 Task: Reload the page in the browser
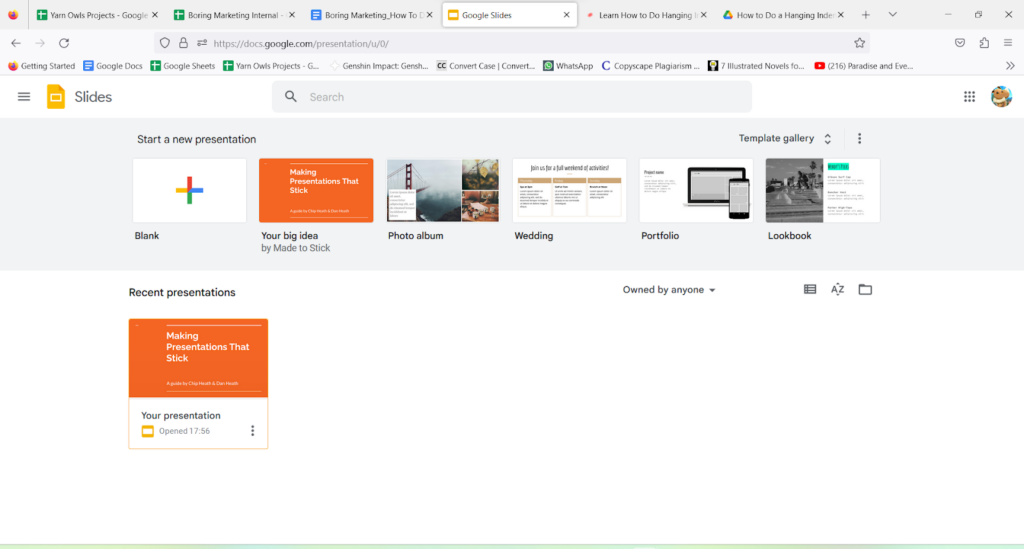click(64, 43)
